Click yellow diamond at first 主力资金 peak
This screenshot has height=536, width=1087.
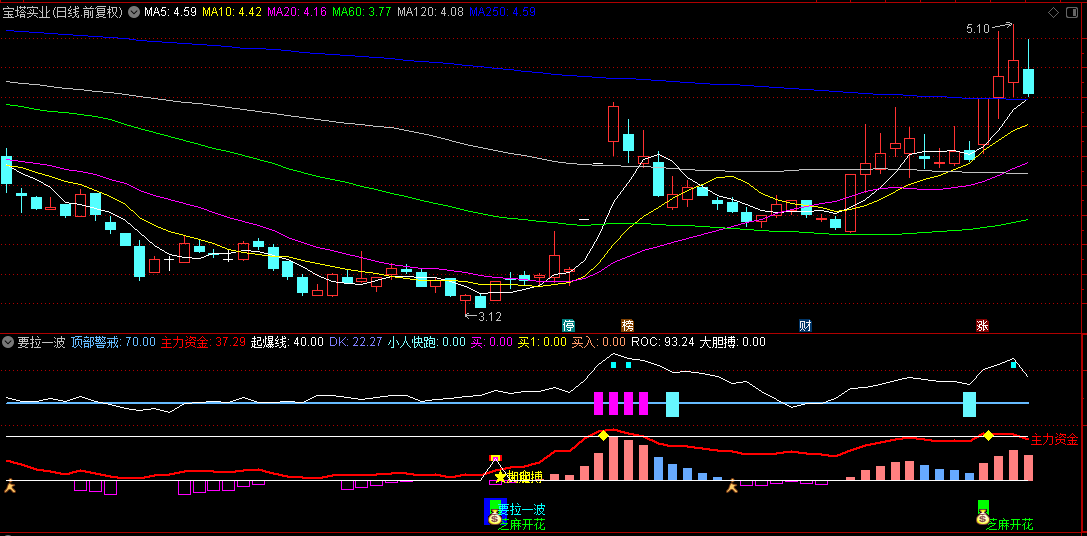pyautogui.click(x=603, y=435)
